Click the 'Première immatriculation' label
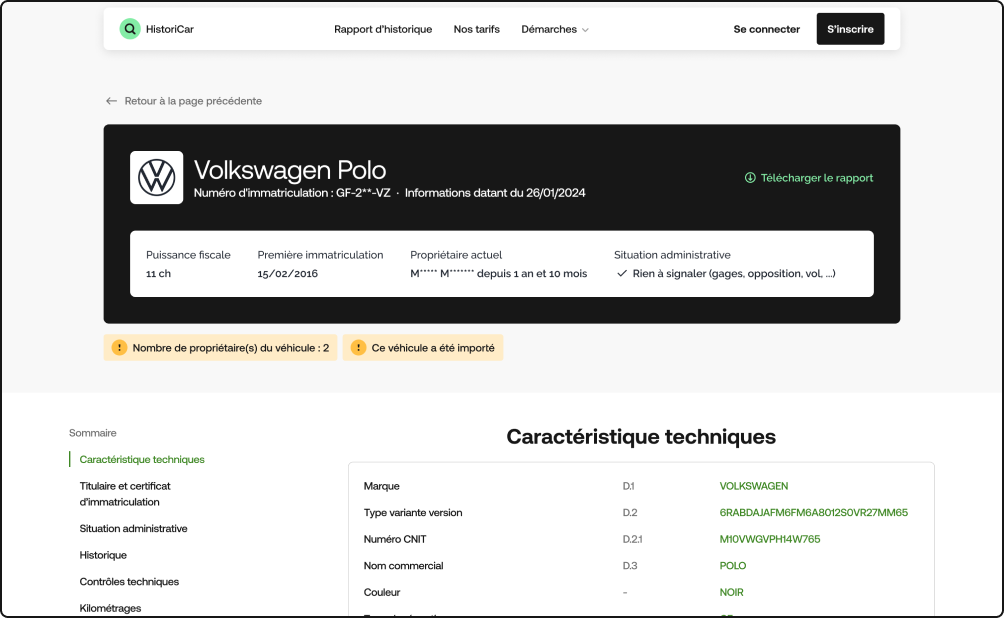The height and width of the screenshot is (618, 1004). (x=320, y=255)
